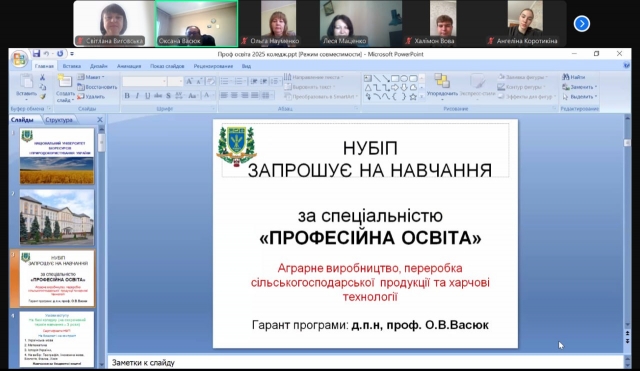
Task: Switch to the Структура pane tab
Action: (x=59, y=120)
